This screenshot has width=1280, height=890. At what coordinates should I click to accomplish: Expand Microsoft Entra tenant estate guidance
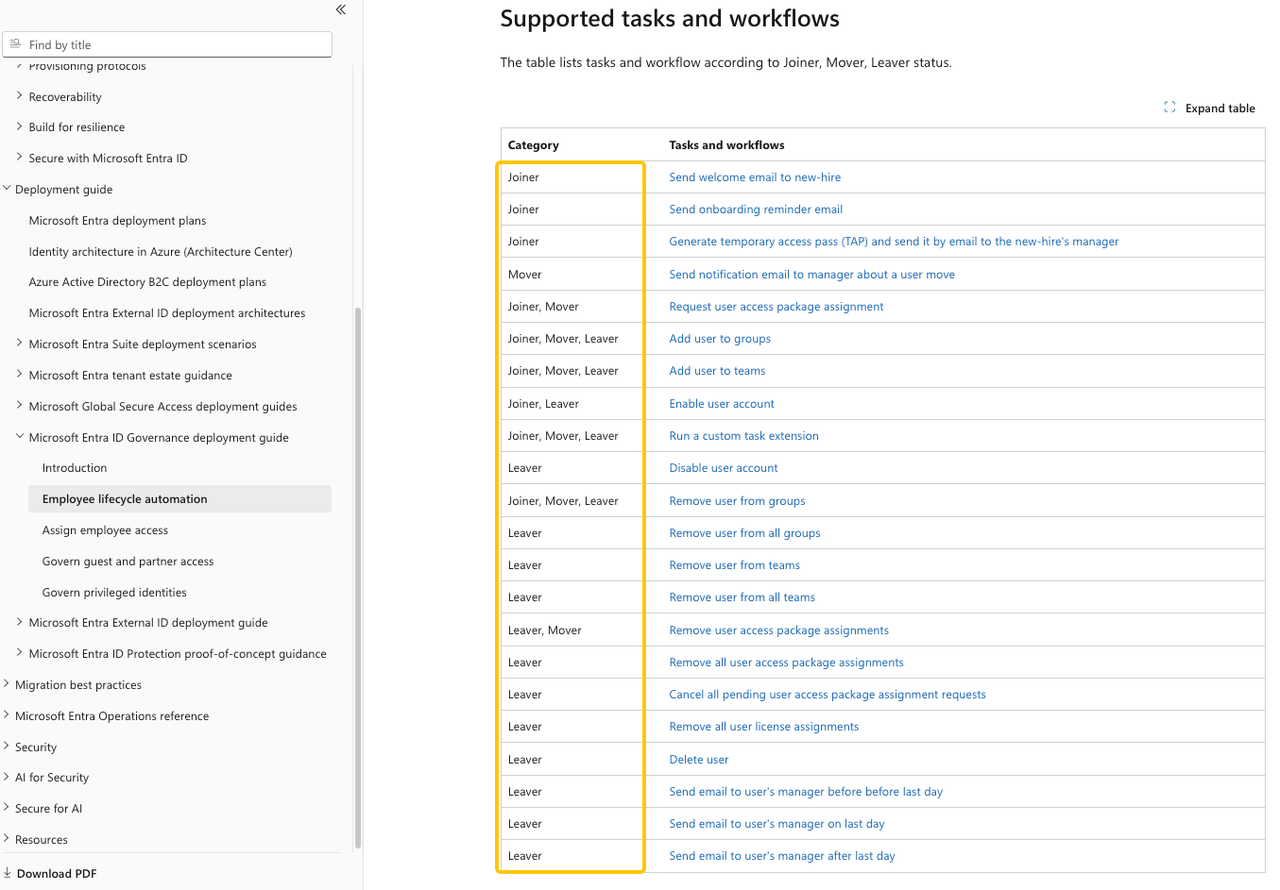[x=20, y=375]
